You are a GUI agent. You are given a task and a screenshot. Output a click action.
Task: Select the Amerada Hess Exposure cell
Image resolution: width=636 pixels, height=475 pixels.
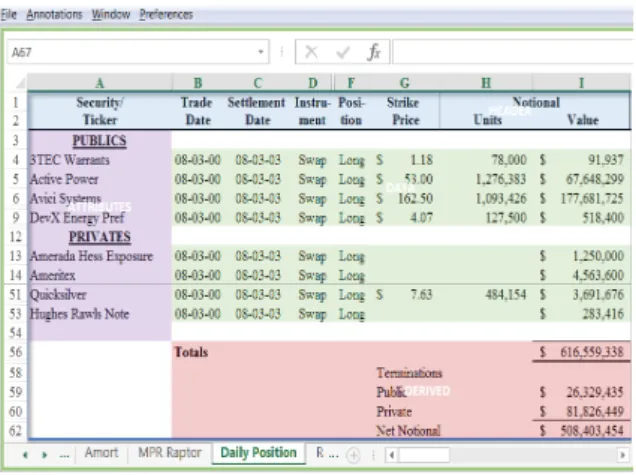click(100, 256)
